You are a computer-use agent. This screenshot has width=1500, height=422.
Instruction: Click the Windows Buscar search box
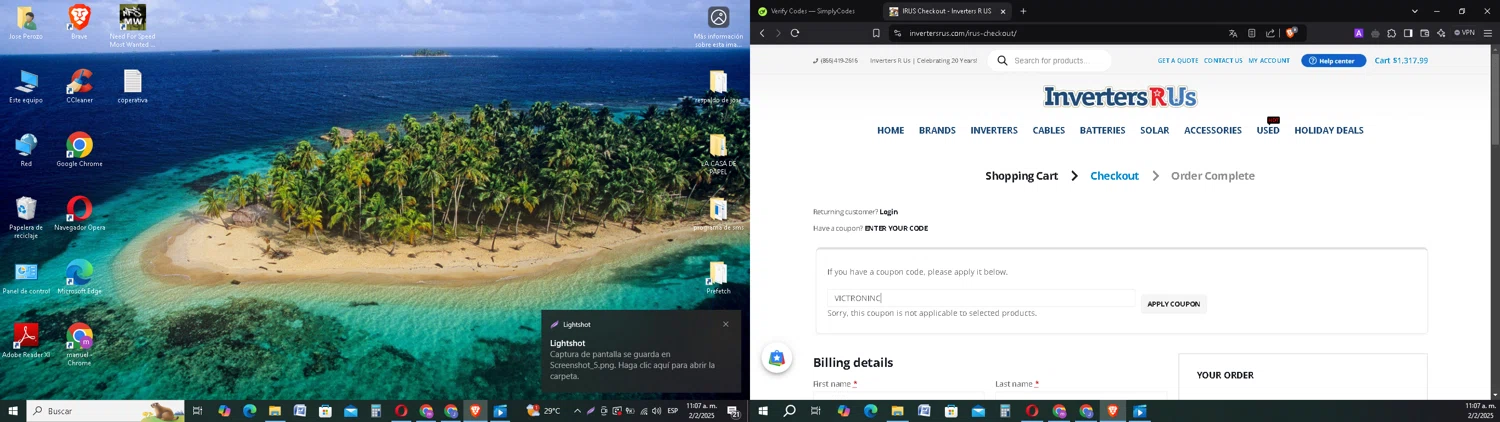tap(105, 411)
